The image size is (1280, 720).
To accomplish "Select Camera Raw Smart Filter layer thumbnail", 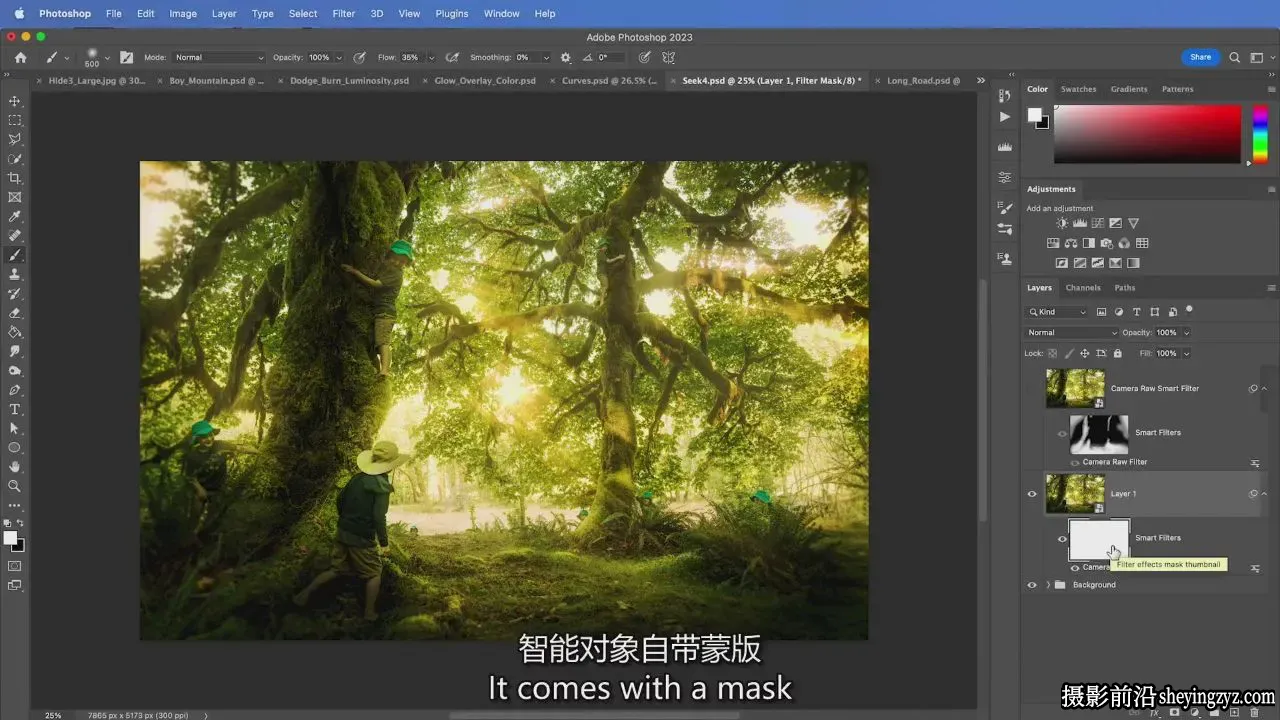I will coord(1075,388).
